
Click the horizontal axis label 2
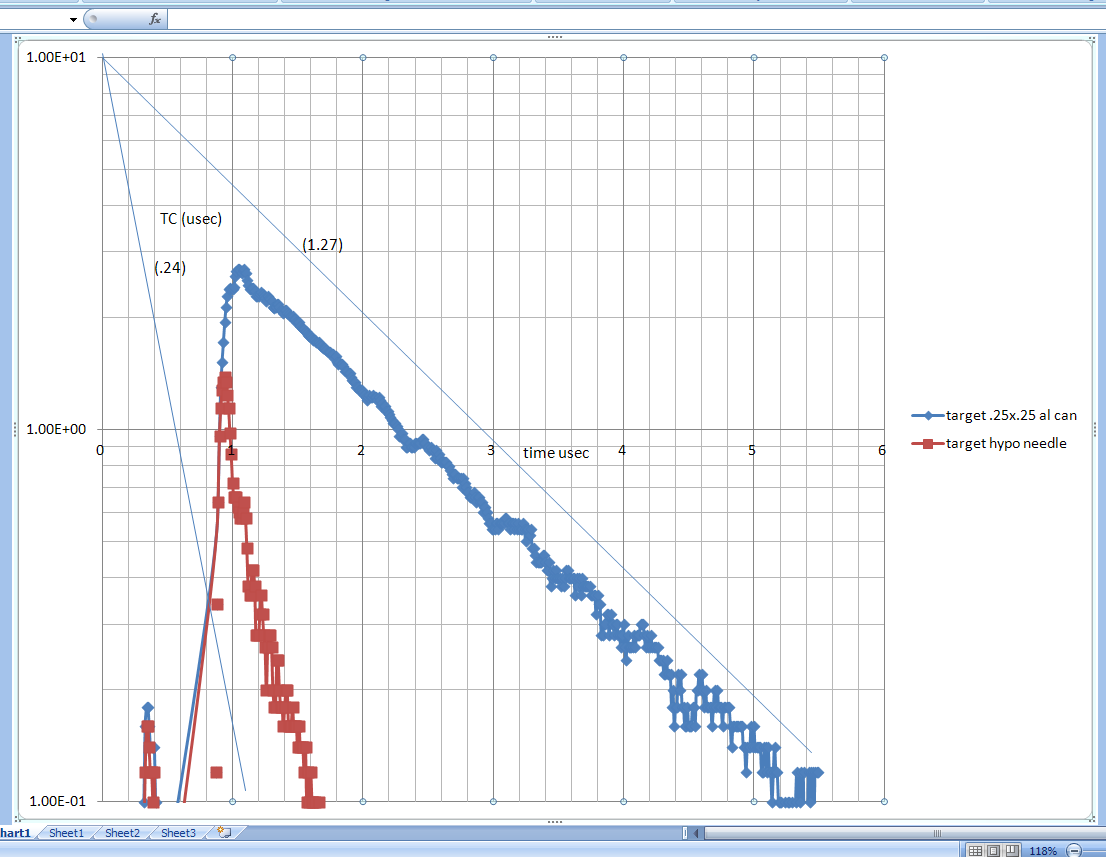360,450
